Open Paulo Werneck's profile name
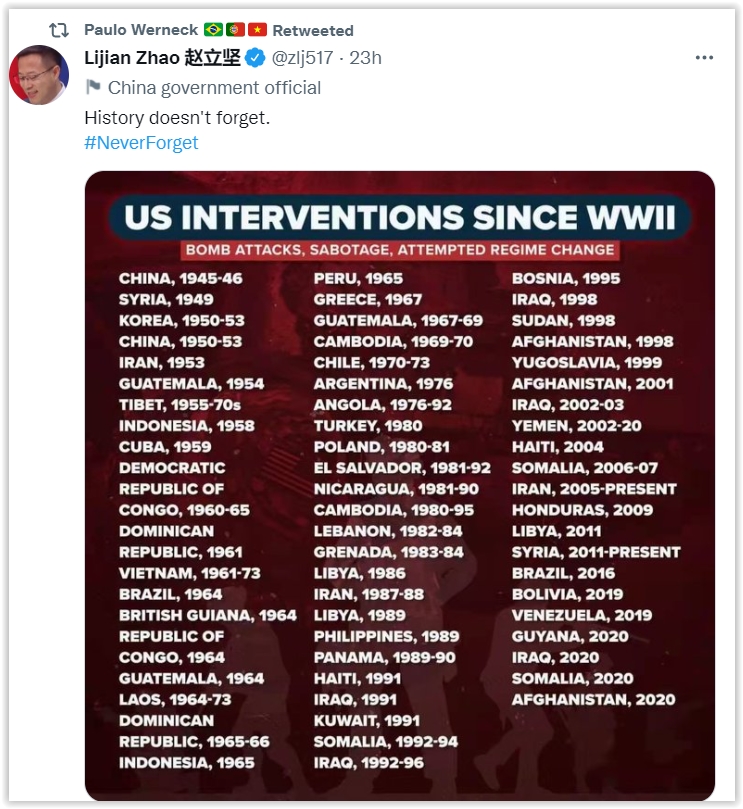Viewport: 743px width, 809px height. [x=141, y=30]
